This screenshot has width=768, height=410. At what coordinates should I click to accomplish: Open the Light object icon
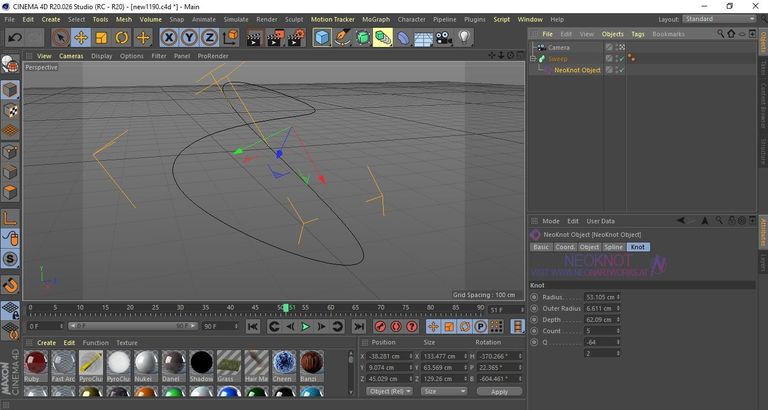pyautogui.click(x=464, y=38)
